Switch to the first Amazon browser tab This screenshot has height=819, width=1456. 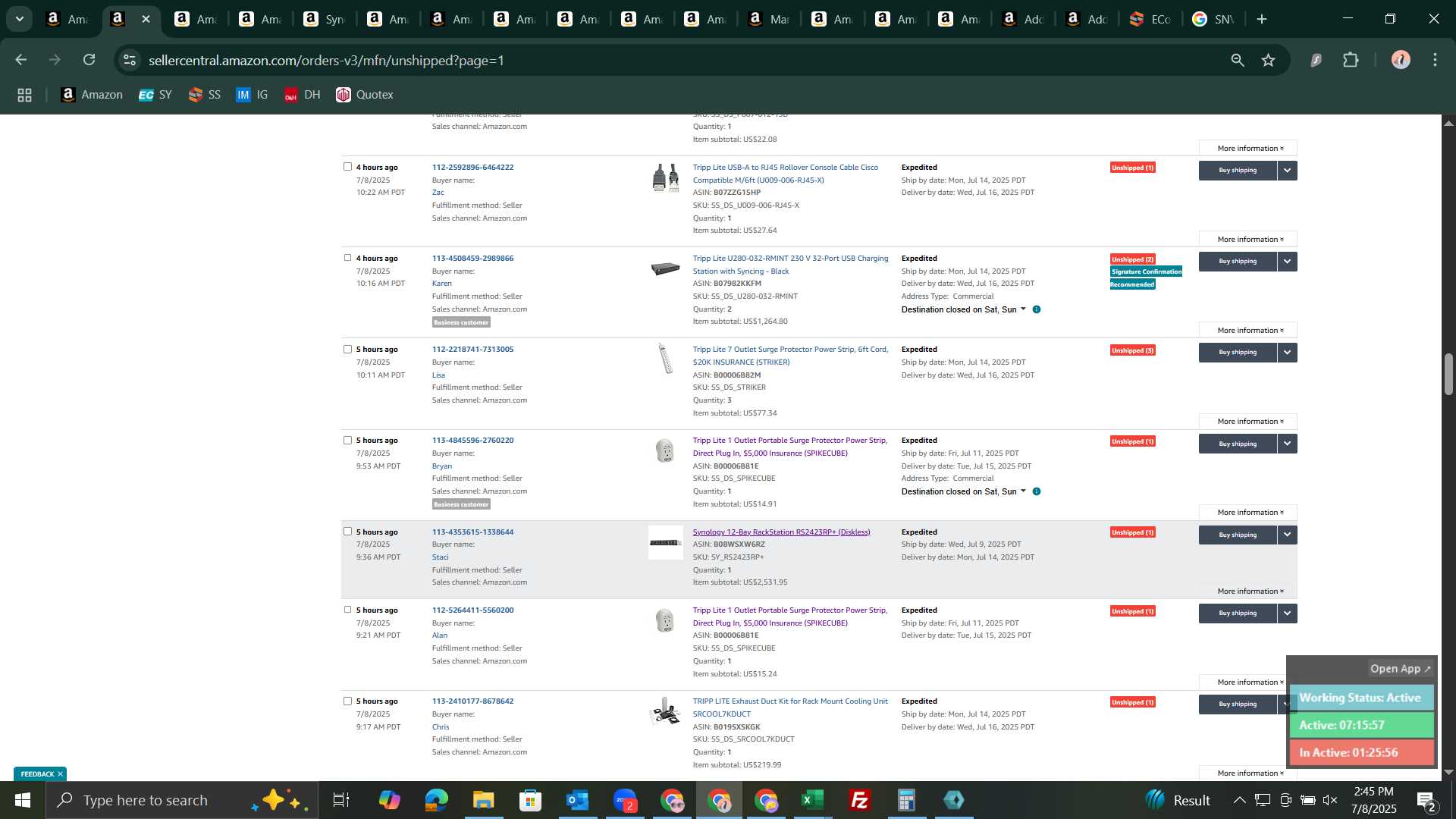pos(68,19)
